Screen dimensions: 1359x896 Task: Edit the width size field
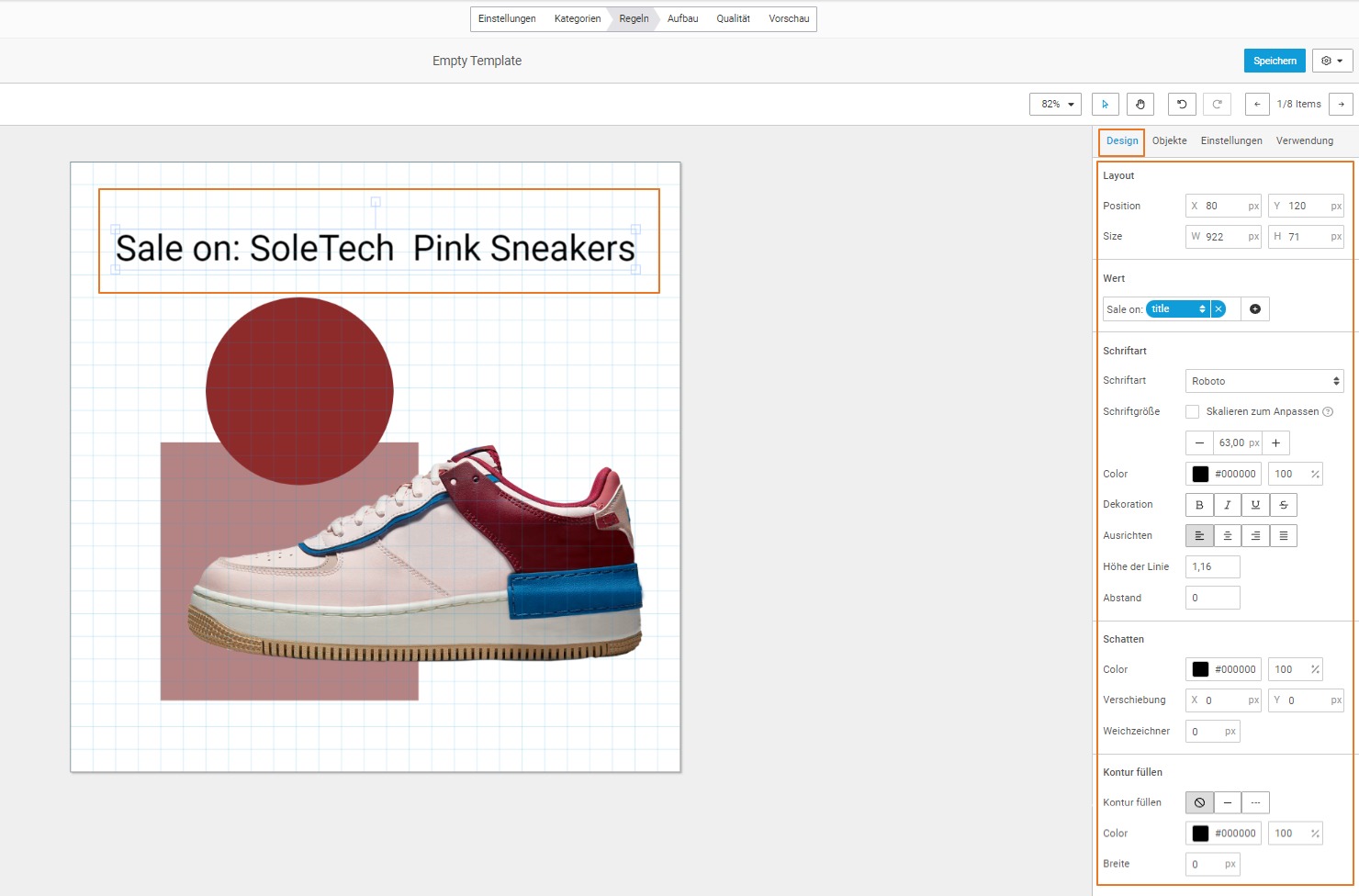1223,237
